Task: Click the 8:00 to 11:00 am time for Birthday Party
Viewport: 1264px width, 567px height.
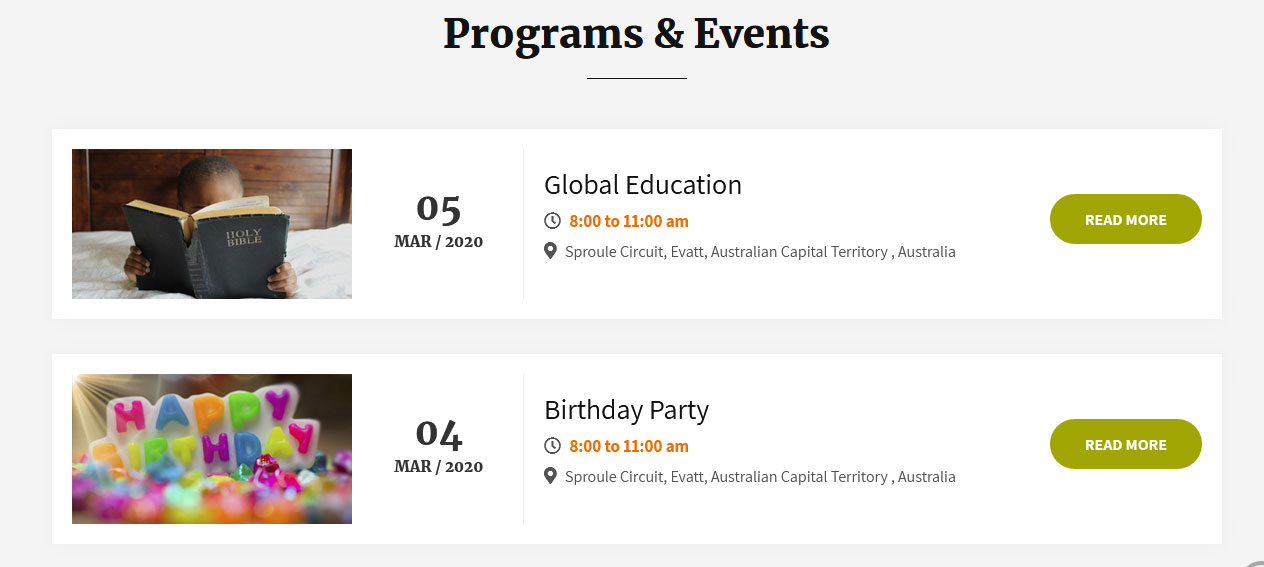Action: 629,446
